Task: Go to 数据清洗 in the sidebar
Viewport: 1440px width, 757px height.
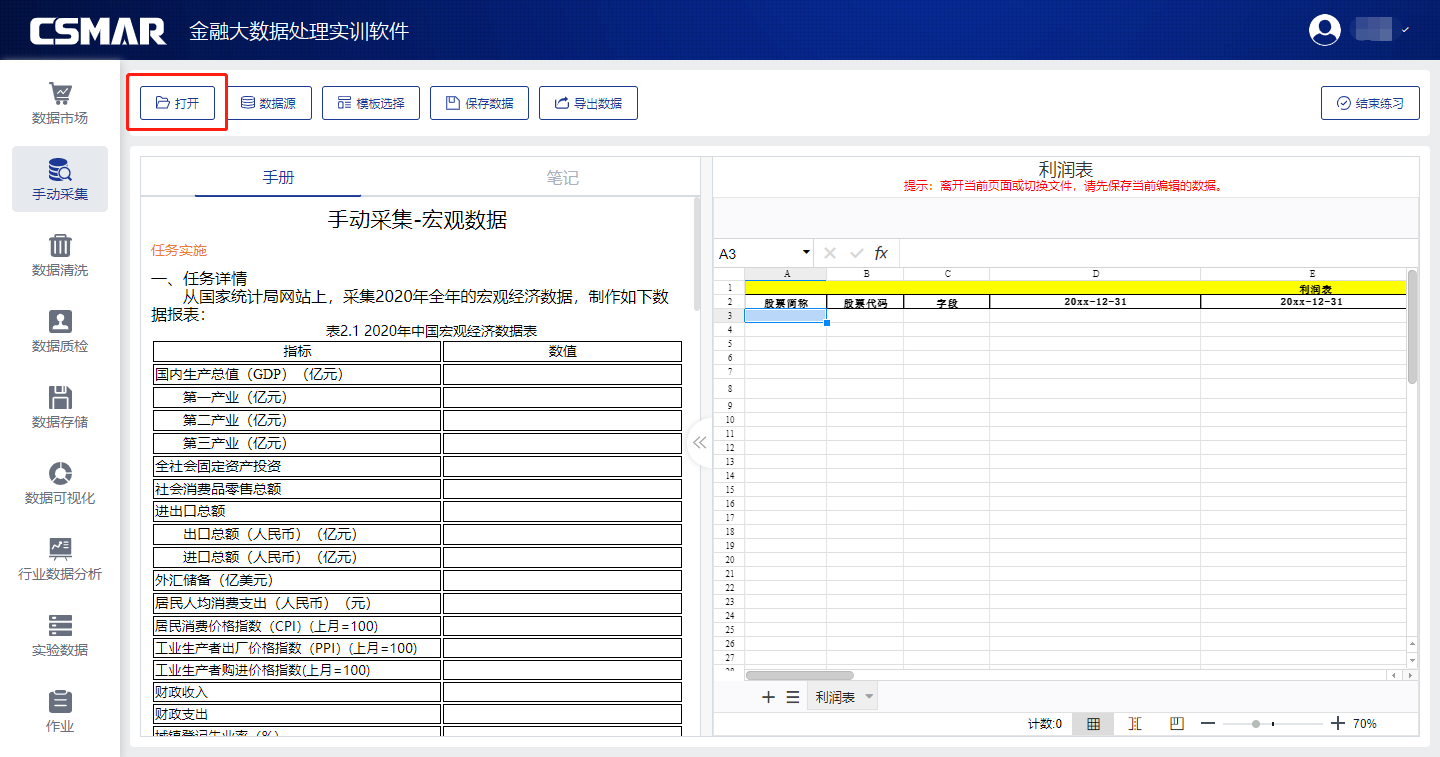Action: point(60,256)
